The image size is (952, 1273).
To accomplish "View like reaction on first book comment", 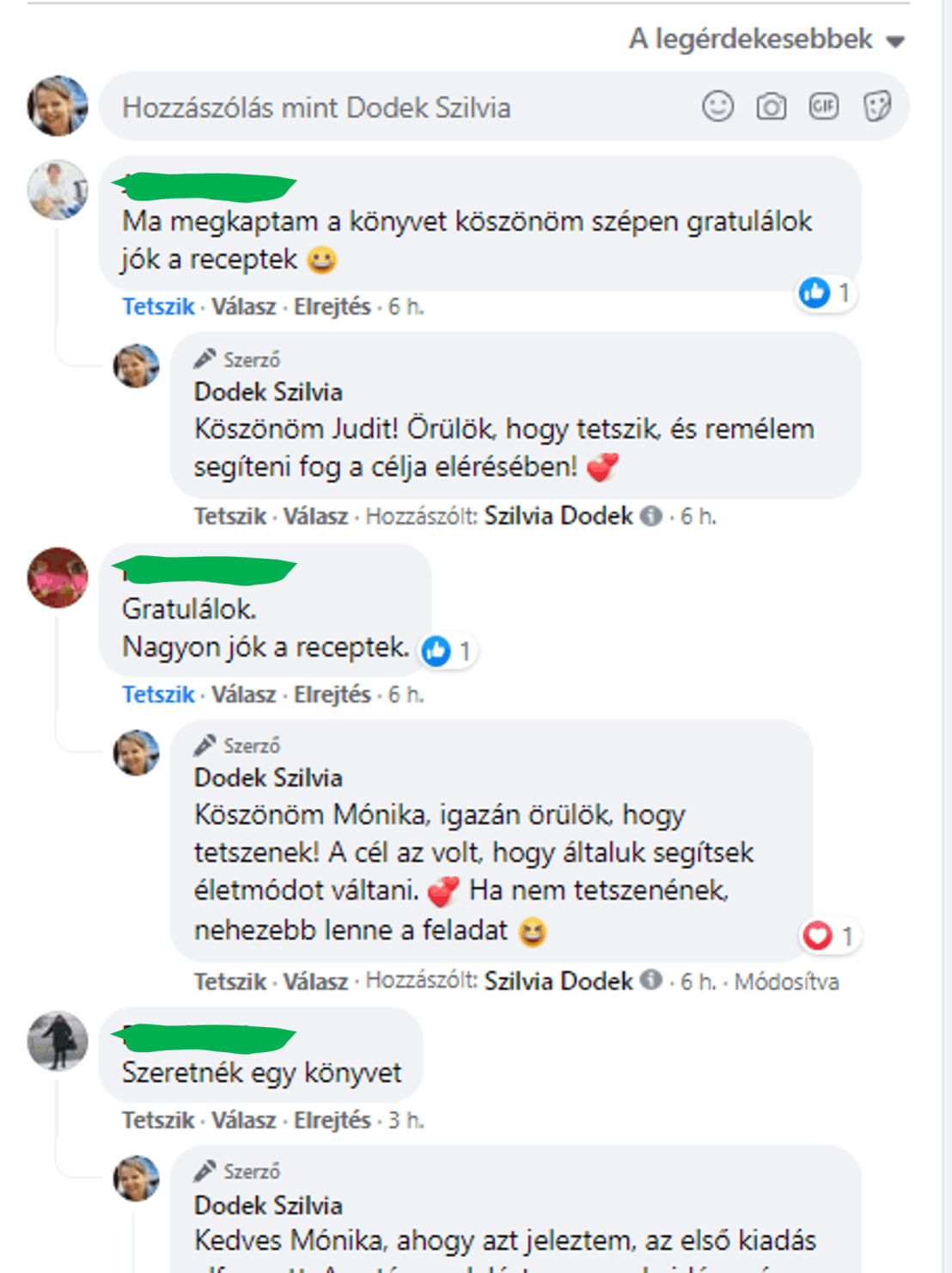I will point(825,293).
